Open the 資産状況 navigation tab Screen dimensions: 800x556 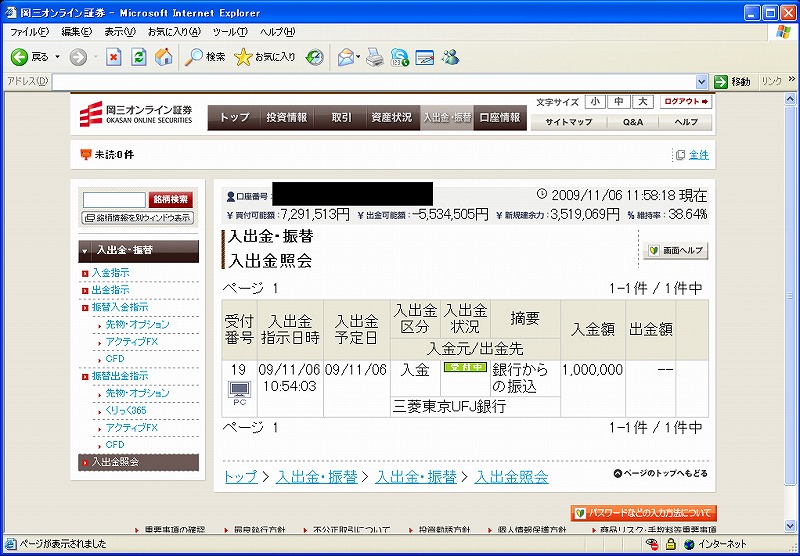tap(390, 117)
